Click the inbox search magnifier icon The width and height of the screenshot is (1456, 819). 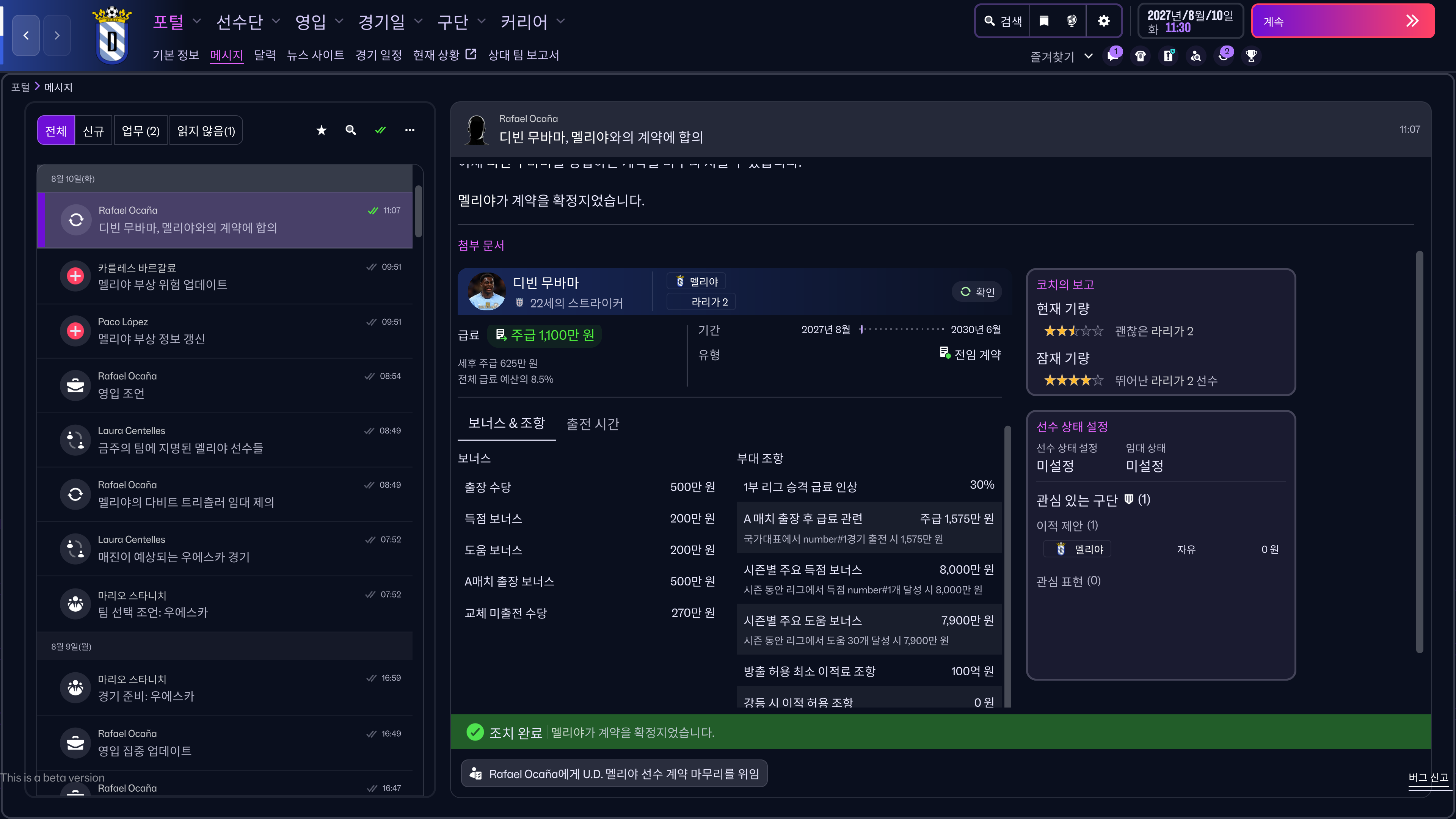coord(350,130)
